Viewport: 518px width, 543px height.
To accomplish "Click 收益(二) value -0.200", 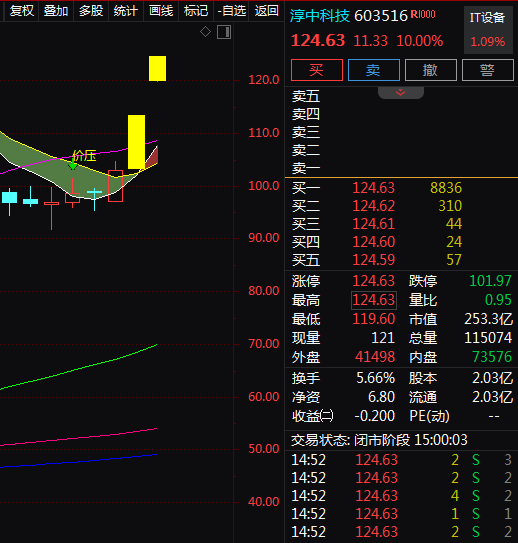I will (375, 416).
